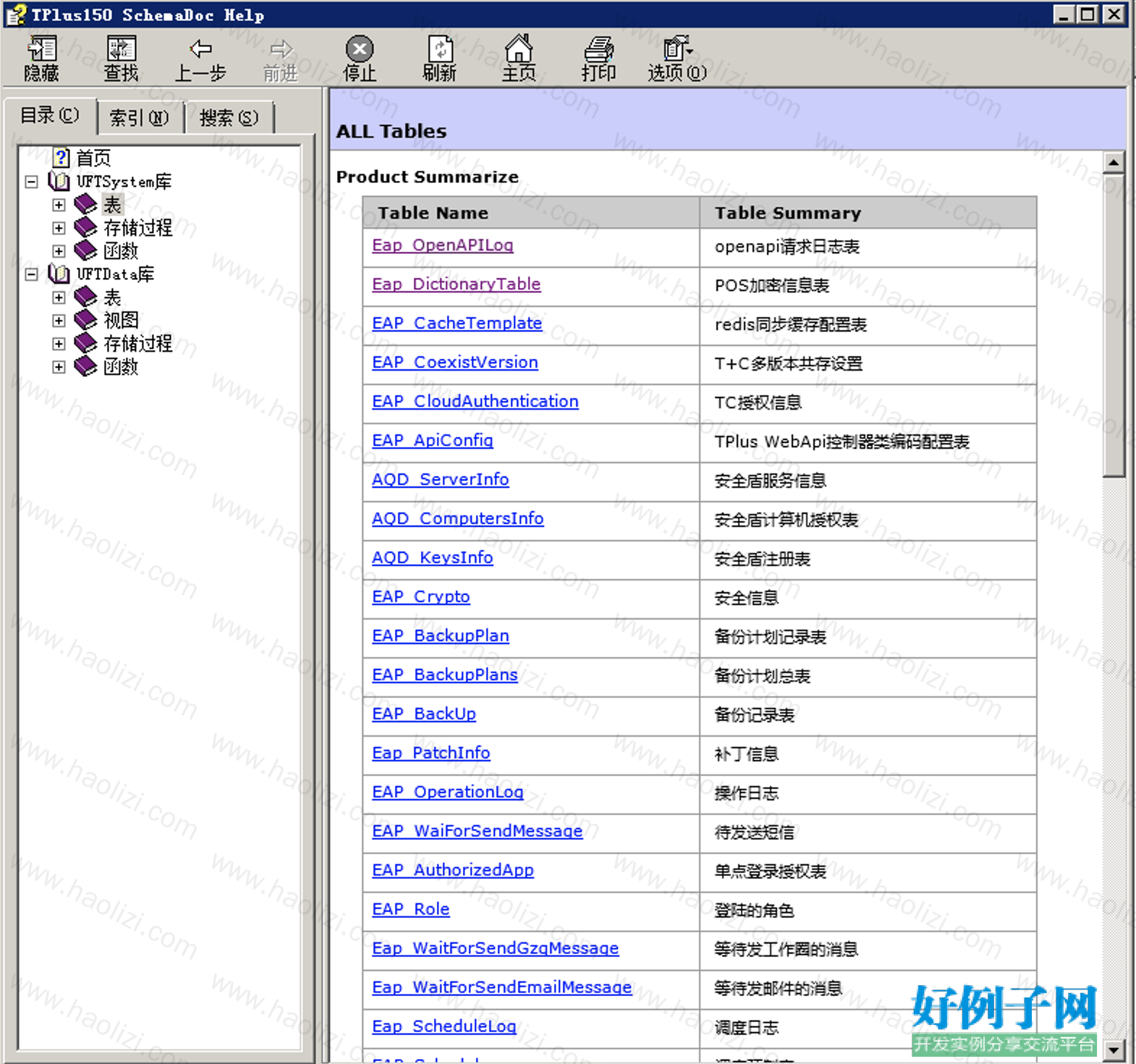Screen dimensions: 1136x1064
Task: Open the EAP_CloudAuthentication table link
Action: (475, 402)
